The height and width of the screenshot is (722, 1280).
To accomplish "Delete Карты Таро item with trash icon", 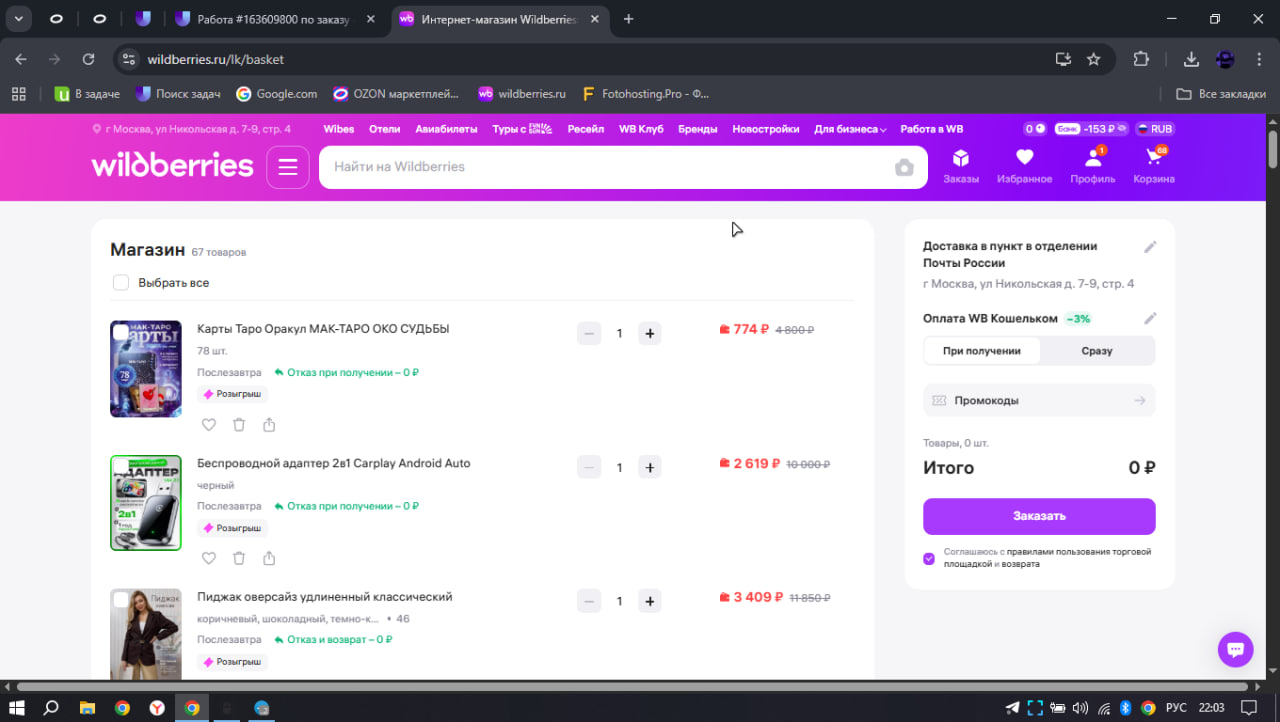I will click(239, 425).
